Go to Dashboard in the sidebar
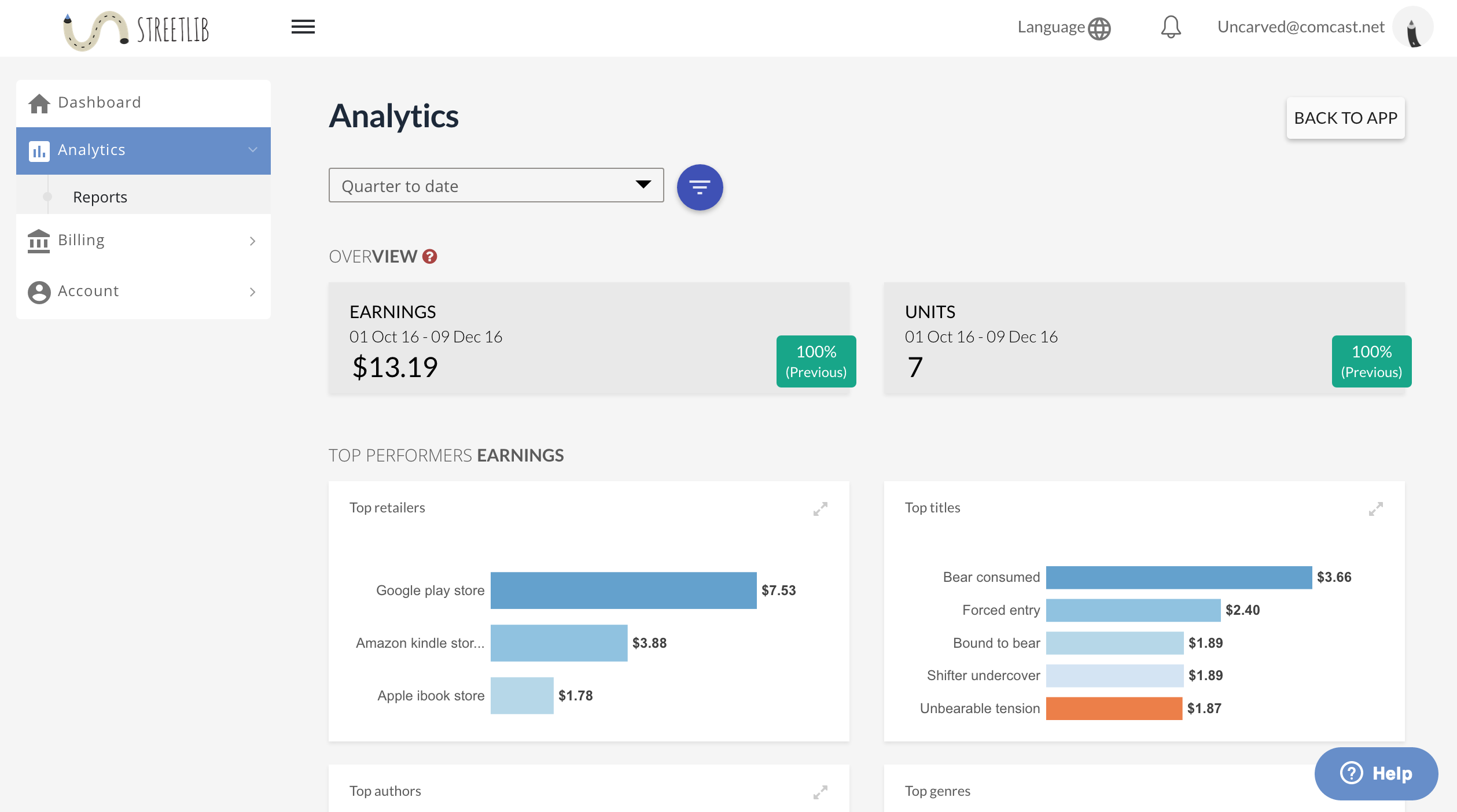Viewport: 1457px width, 812px height. pyautogui.click(x=144, y=103)
